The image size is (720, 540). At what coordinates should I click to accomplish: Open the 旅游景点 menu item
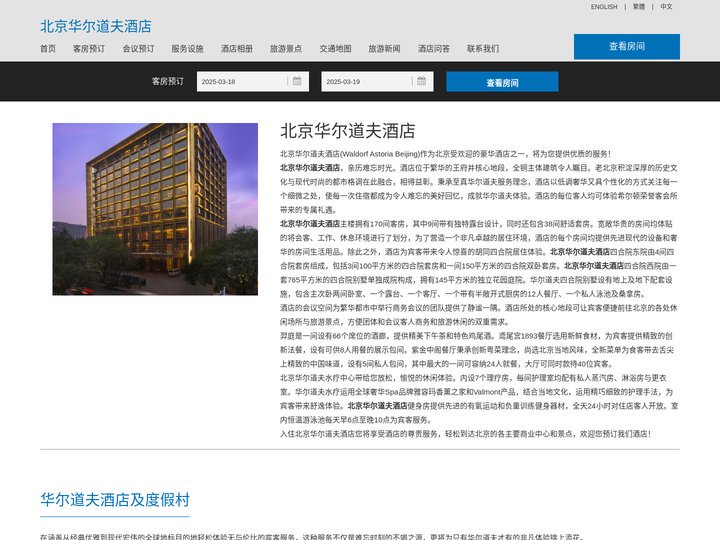pos(286,49)
